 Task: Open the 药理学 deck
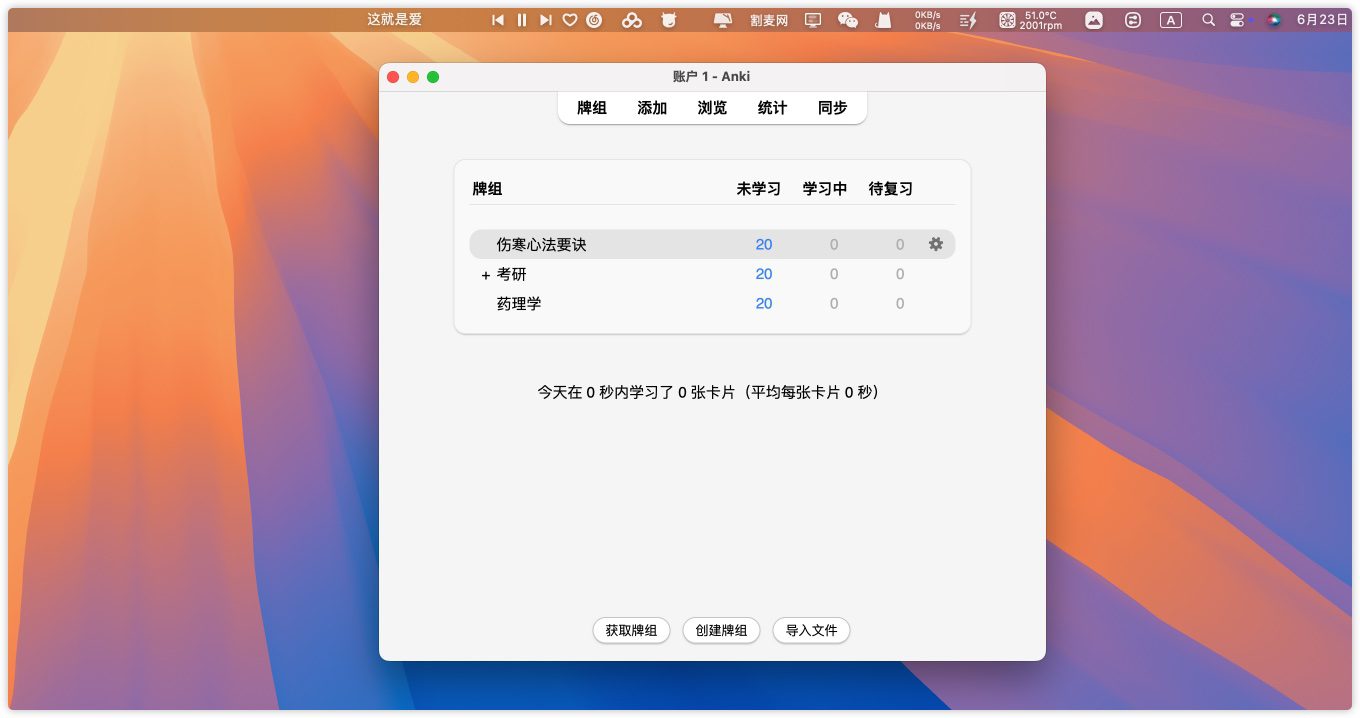pyautogui.click(x=519, y=304)
